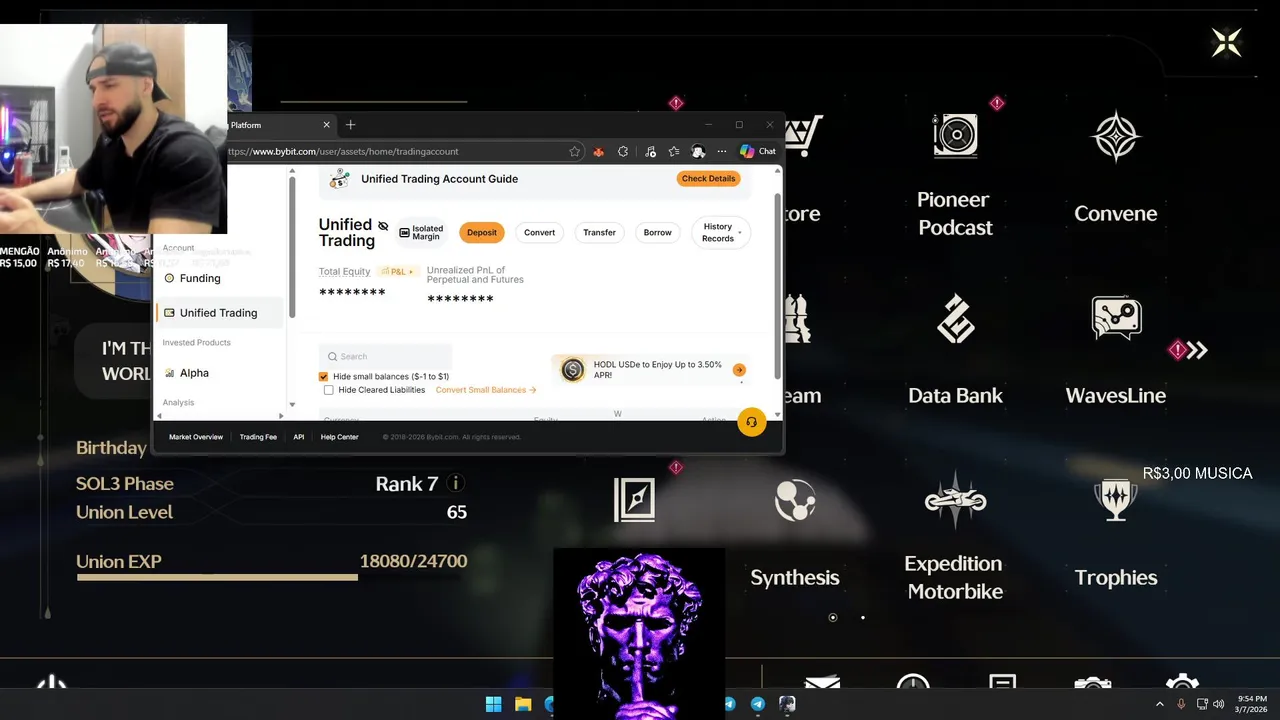
Task: Select Funding in Bybit sidebar
Action: pos(200,278)
